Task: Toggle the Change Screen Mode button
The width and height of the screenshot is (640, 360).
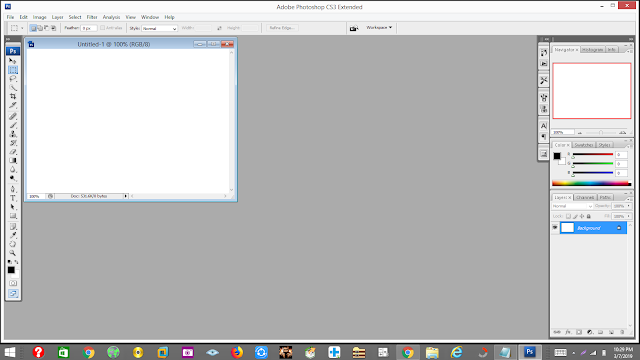Action: coord(13,294)
